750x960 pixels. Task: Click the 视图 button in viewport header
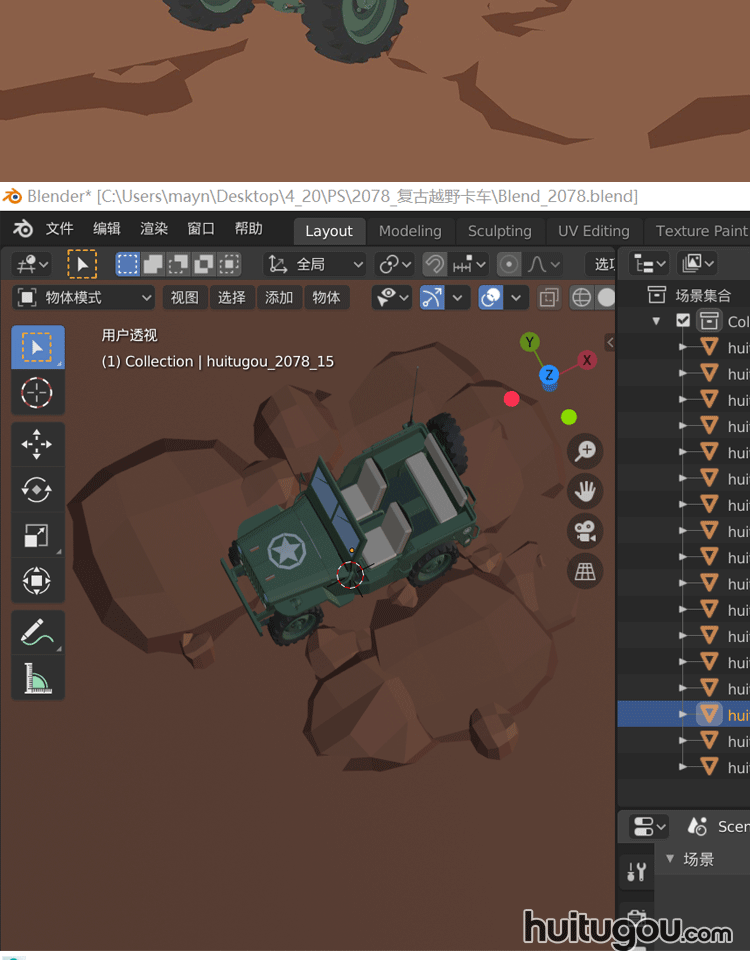coord(184,297)
